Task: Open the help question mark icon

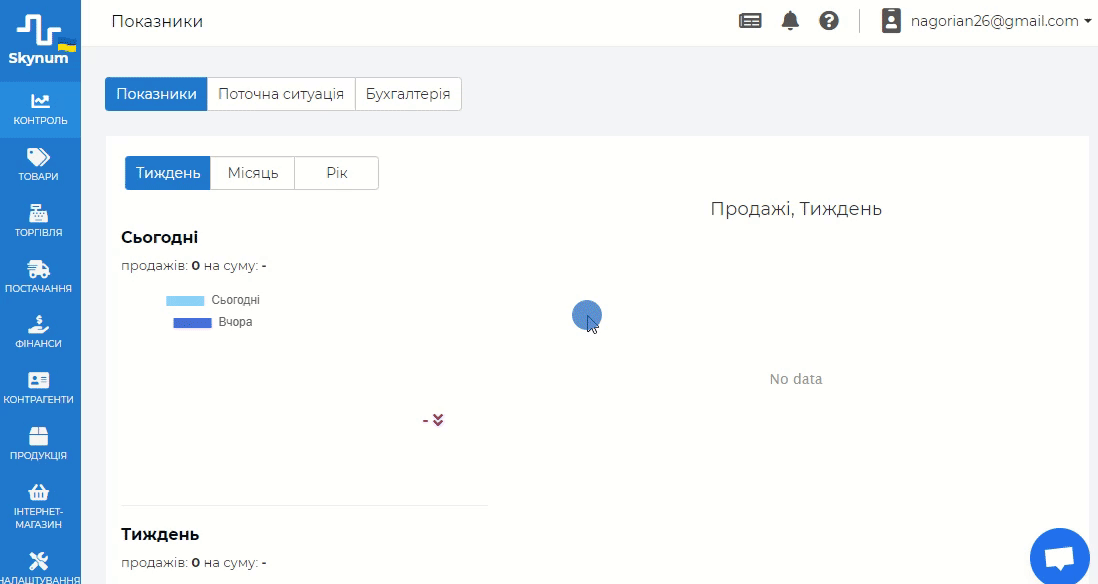Action: coord(829,21)
